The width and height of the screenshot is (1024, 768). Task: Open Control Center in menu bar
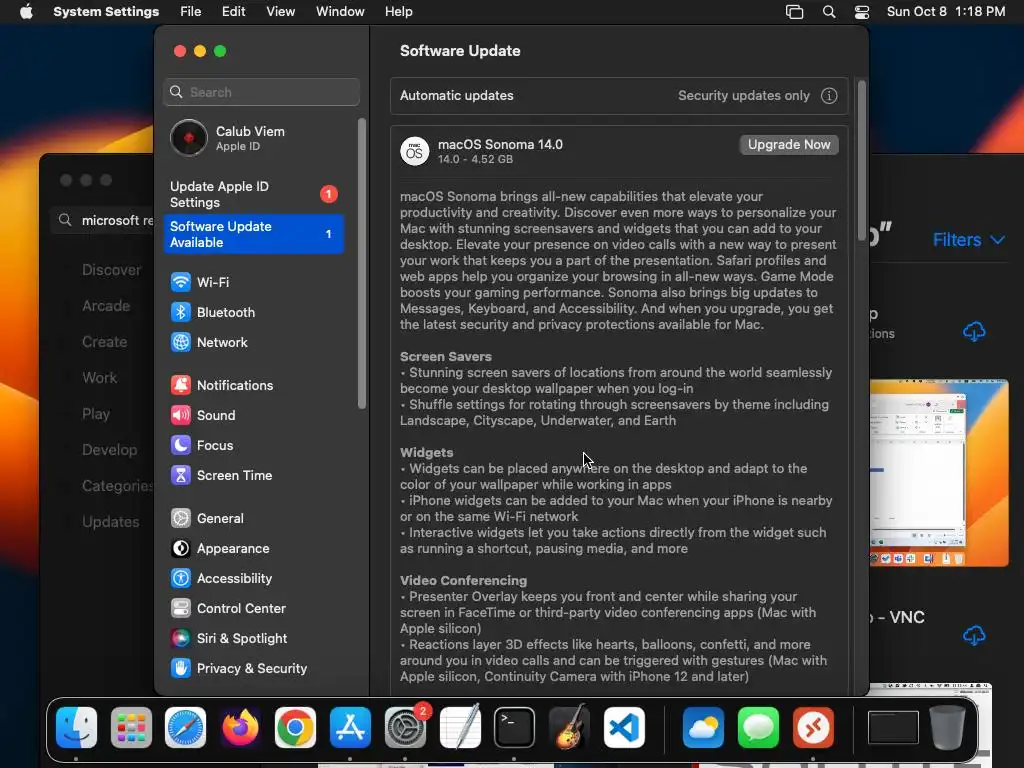862,12
